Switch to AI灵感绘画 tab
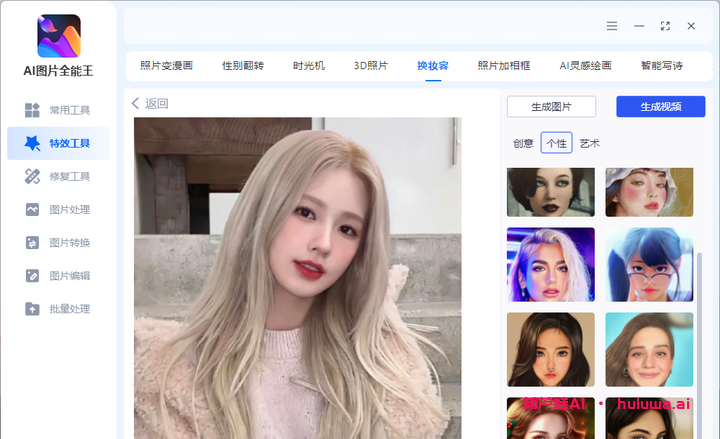The image size is (720, 439). 585,66
